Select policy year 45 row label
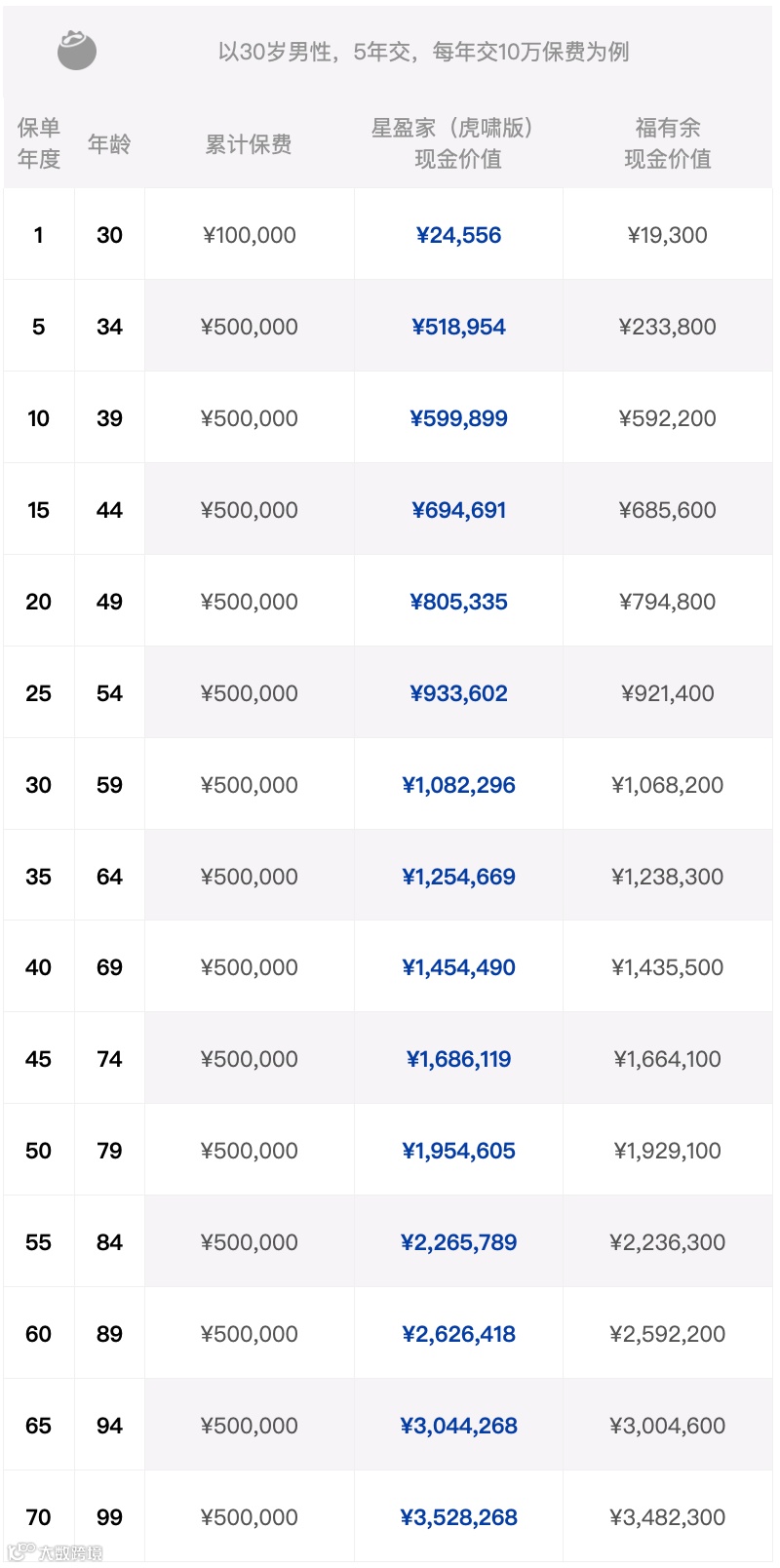The width and height of the screenshot is (780, 1568). [39, 1059]
